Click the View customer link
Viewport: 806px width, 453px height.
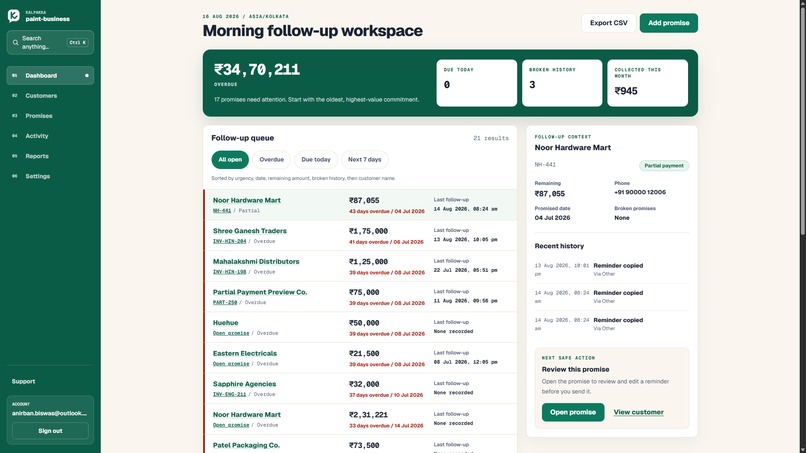(638, 412)
